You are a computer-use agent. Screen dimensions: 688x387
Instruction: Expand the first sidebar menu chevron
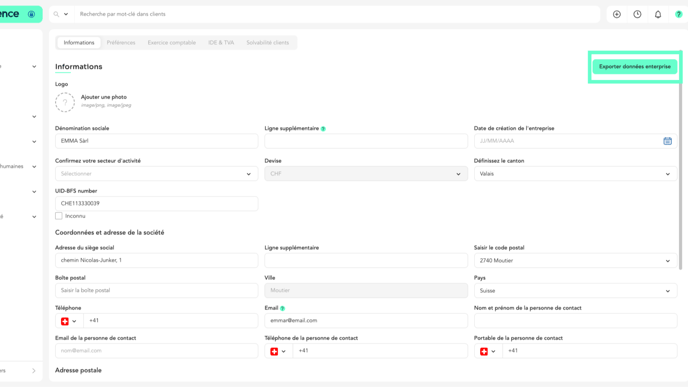(x=34, y=67)
